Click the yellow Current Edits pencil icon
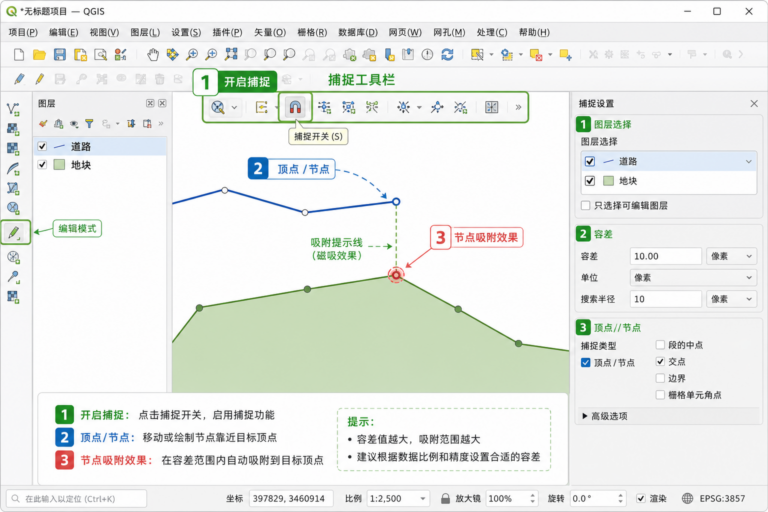 (x=40, y=79)
